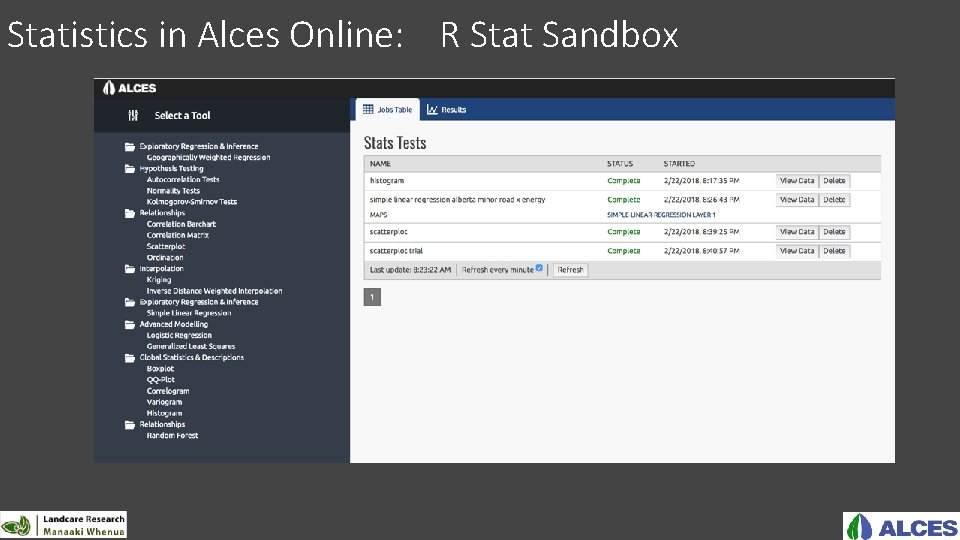Click '2/22/2018, 8:39:25 PM' start time
This screenshot has height=540, width=960.
click(702, 232)
